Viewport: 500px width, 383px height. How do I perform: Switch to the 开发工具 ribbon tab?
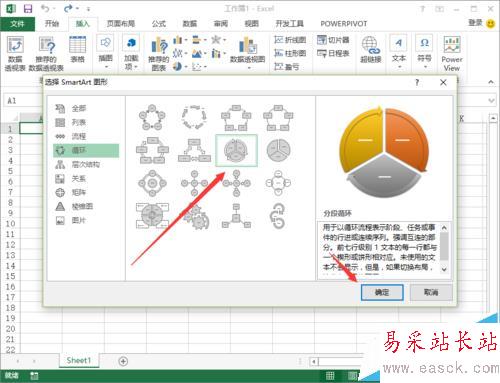(x=289, y=24)
